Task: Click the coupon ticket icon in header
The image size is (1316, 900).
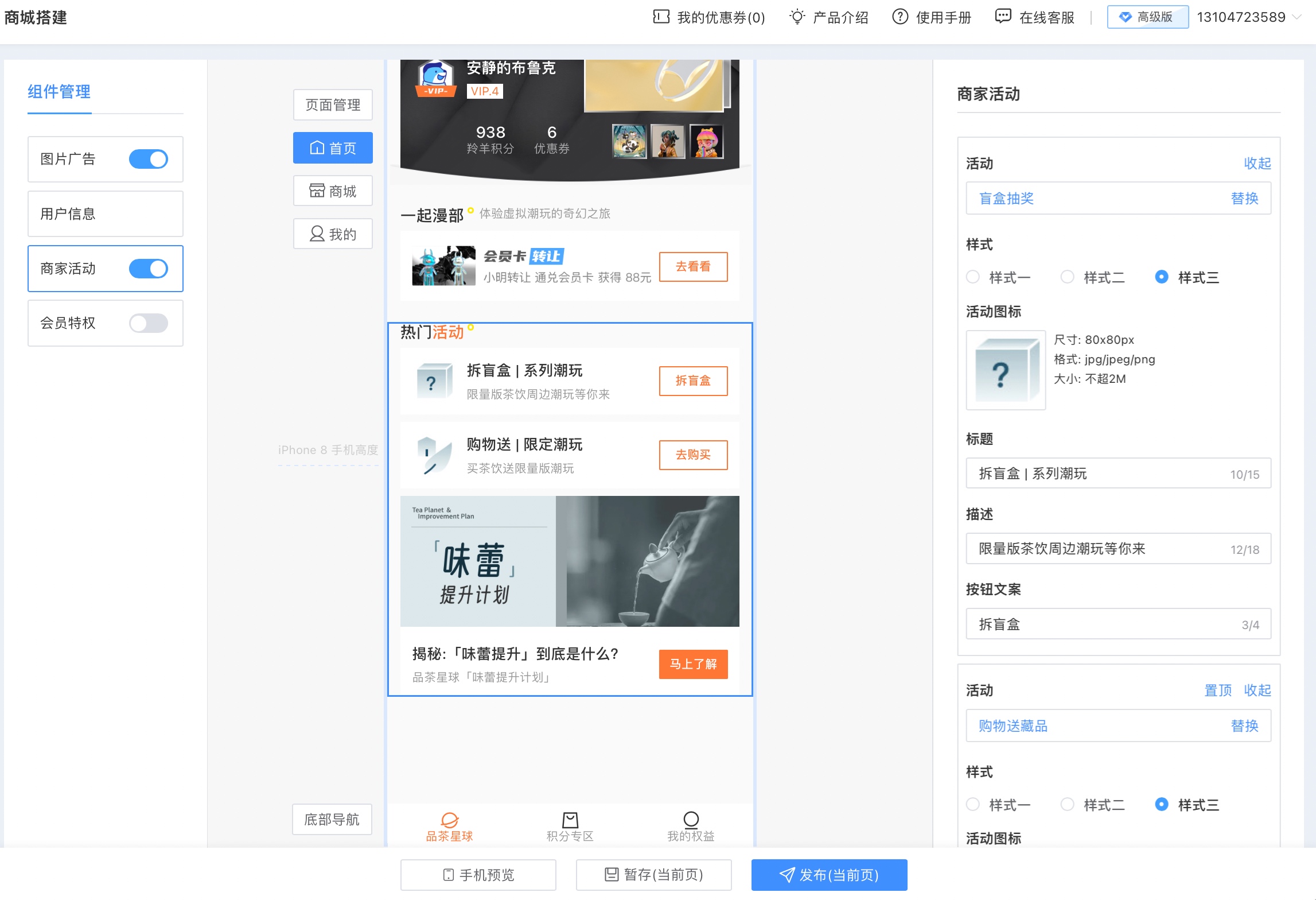Action: [661, 17]
